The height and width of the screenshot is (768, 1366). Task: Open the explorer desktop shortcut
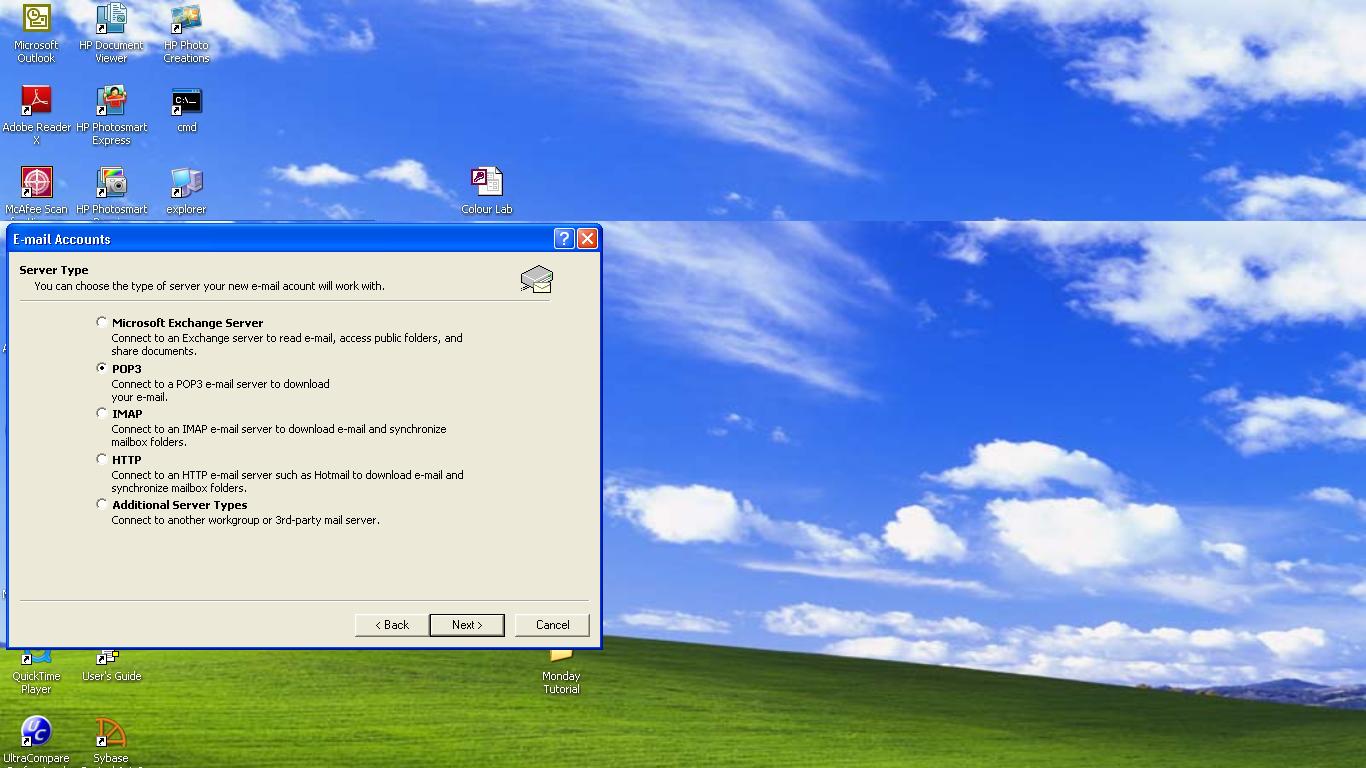tap(186, 184)
